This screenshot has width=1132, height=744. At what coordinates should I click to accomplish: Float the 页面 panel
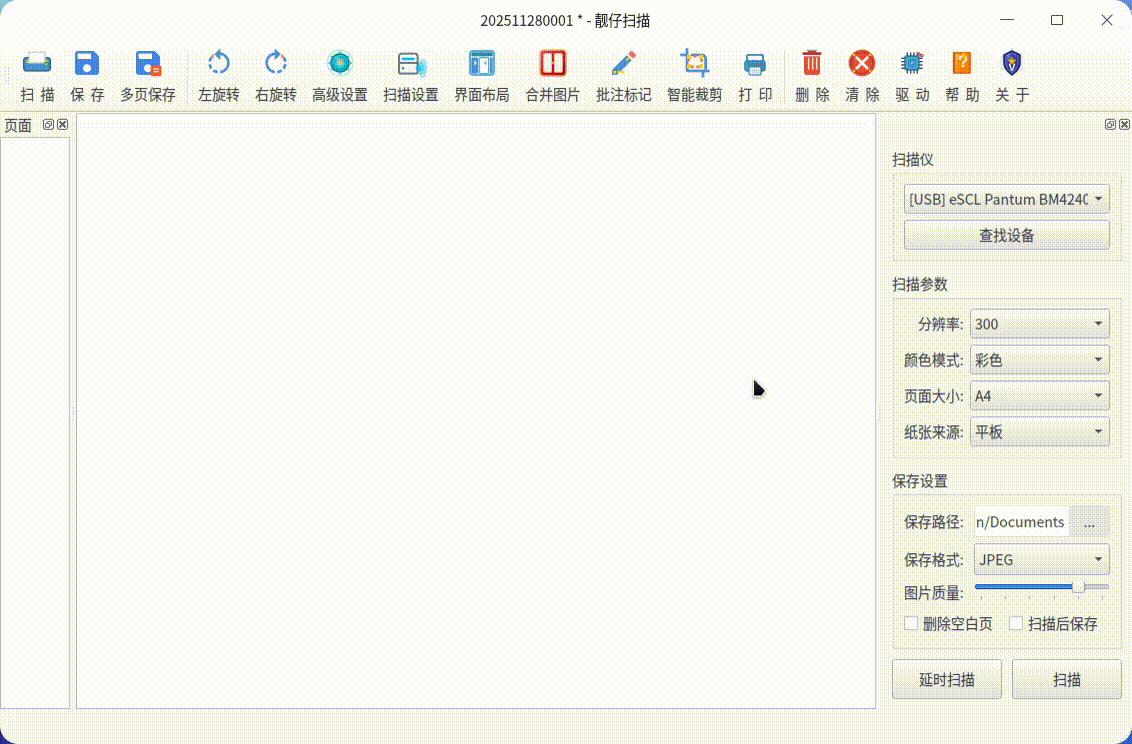48,124
